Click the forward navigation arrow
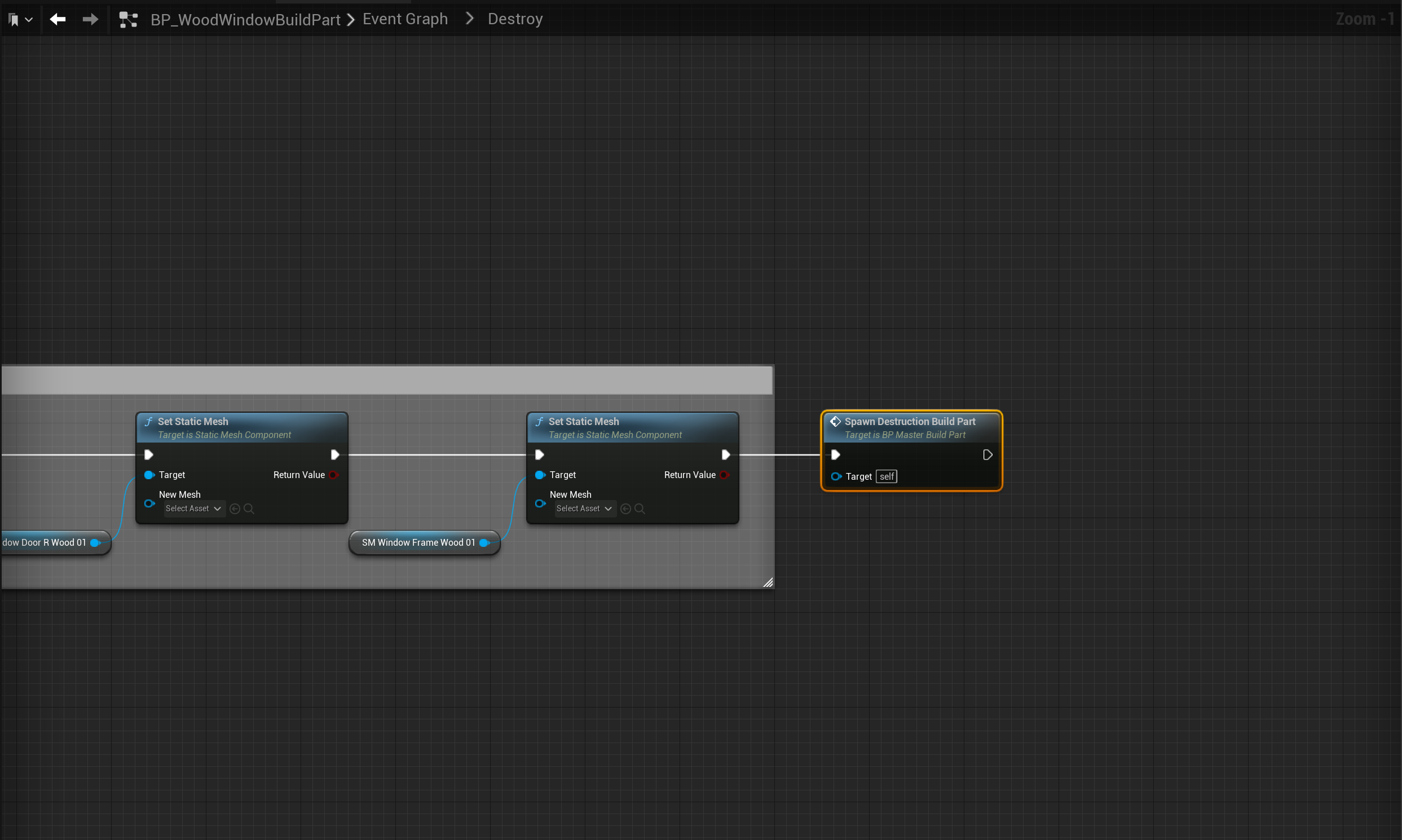The height and width of the screenshot is (840, 1402). point(90,19)
